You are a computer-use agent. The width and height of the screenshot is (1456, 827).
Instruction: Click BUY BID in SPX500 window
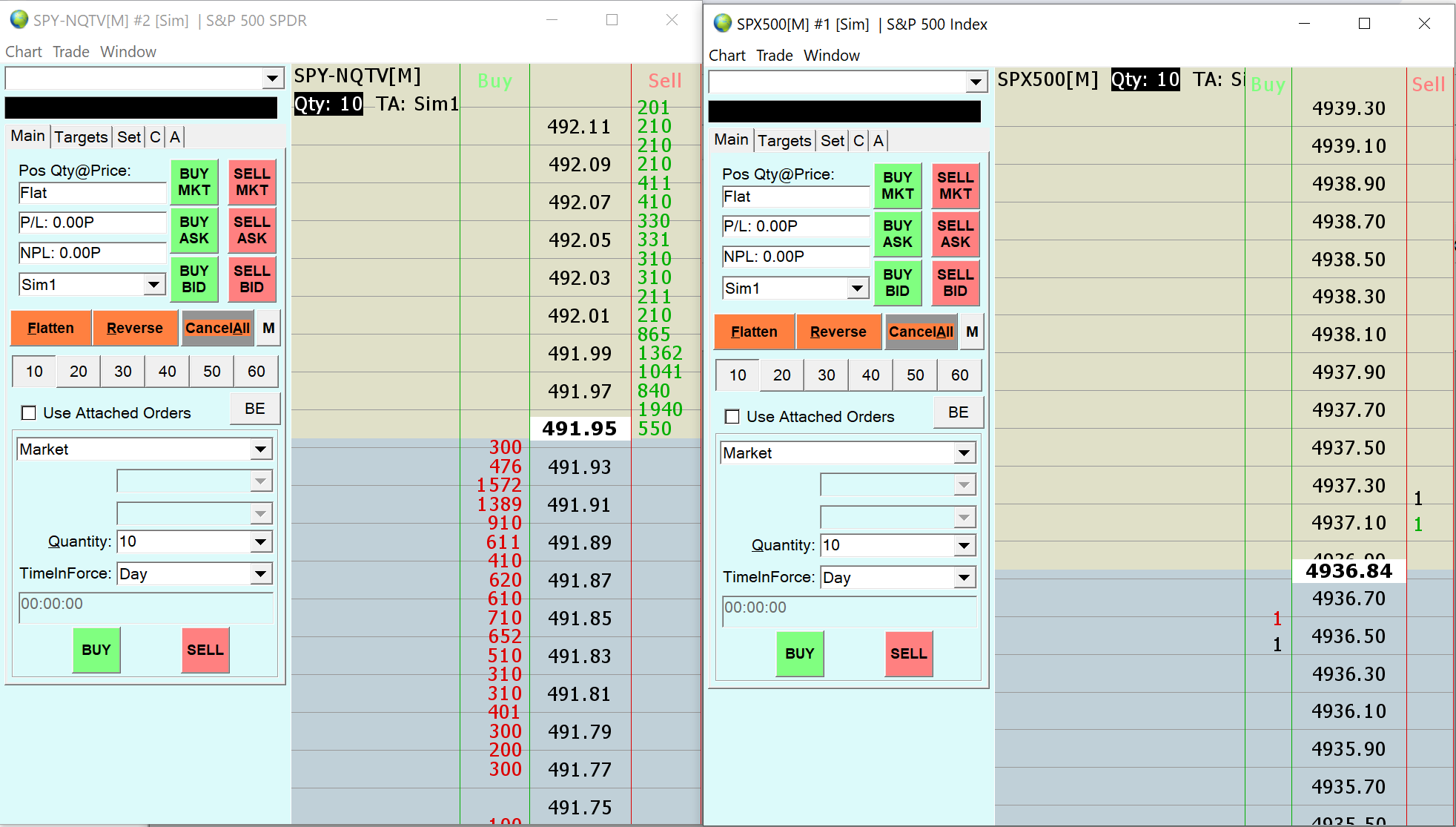click(897, 283)
